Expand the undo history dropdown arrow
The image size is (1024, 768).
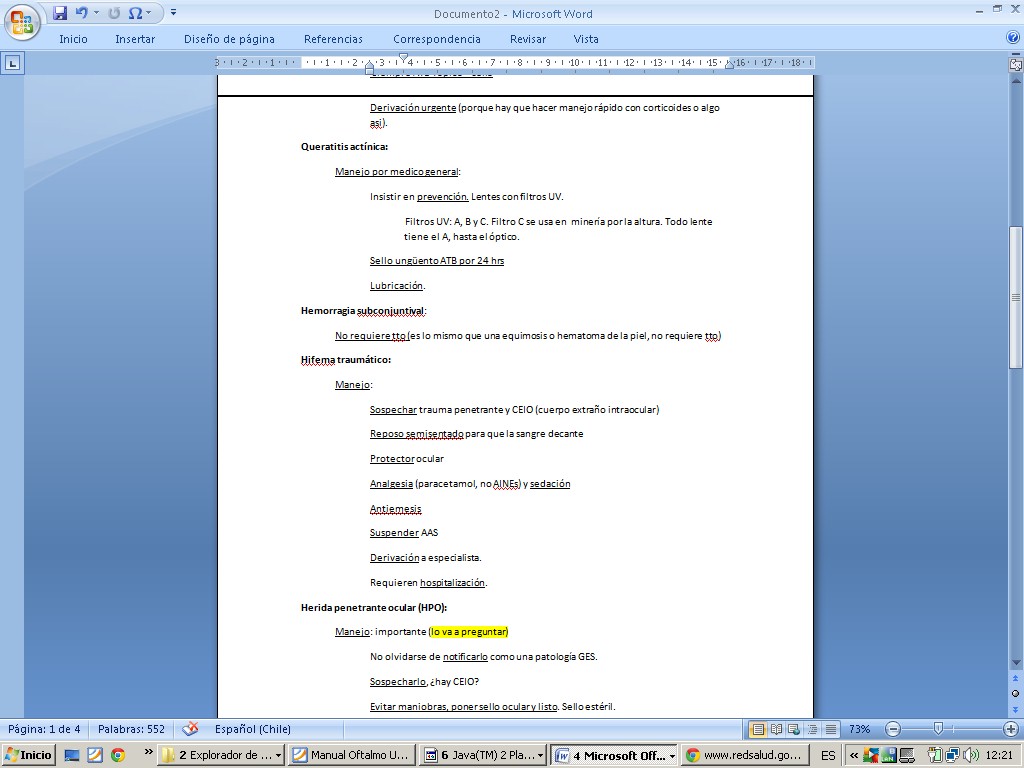96,13
